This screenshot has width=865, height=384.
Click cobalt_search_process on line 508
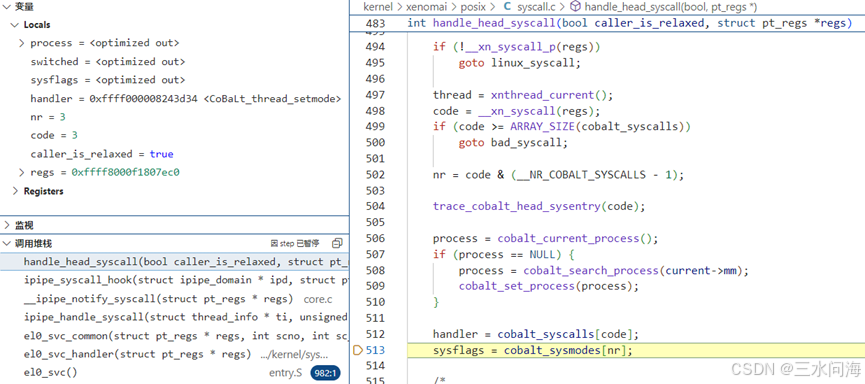tap(591, 271)
